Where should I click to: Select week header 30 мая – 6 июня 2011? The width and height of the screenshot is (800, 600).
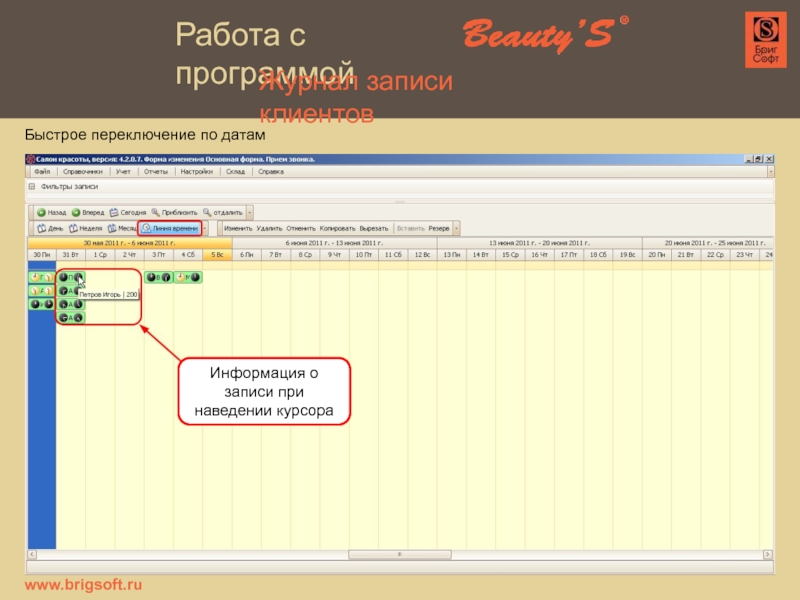pyautogui.click(x=130, y=243)
